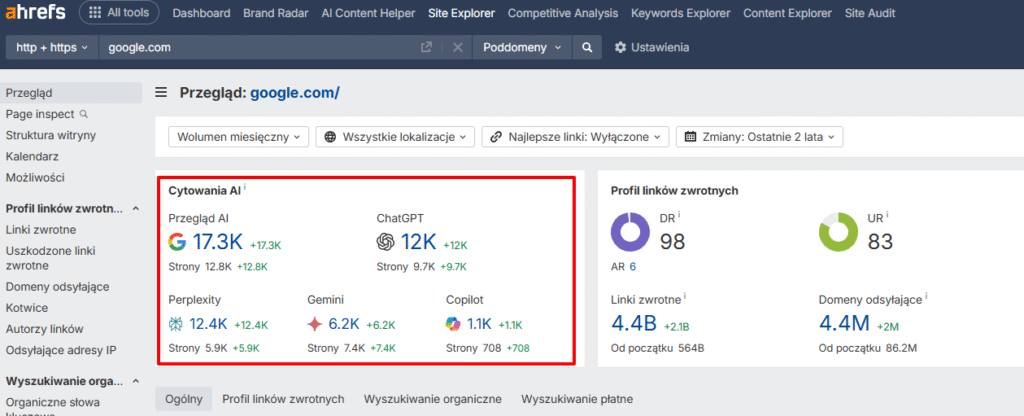Open Kalendarz in the sidebar

[32, 157]
